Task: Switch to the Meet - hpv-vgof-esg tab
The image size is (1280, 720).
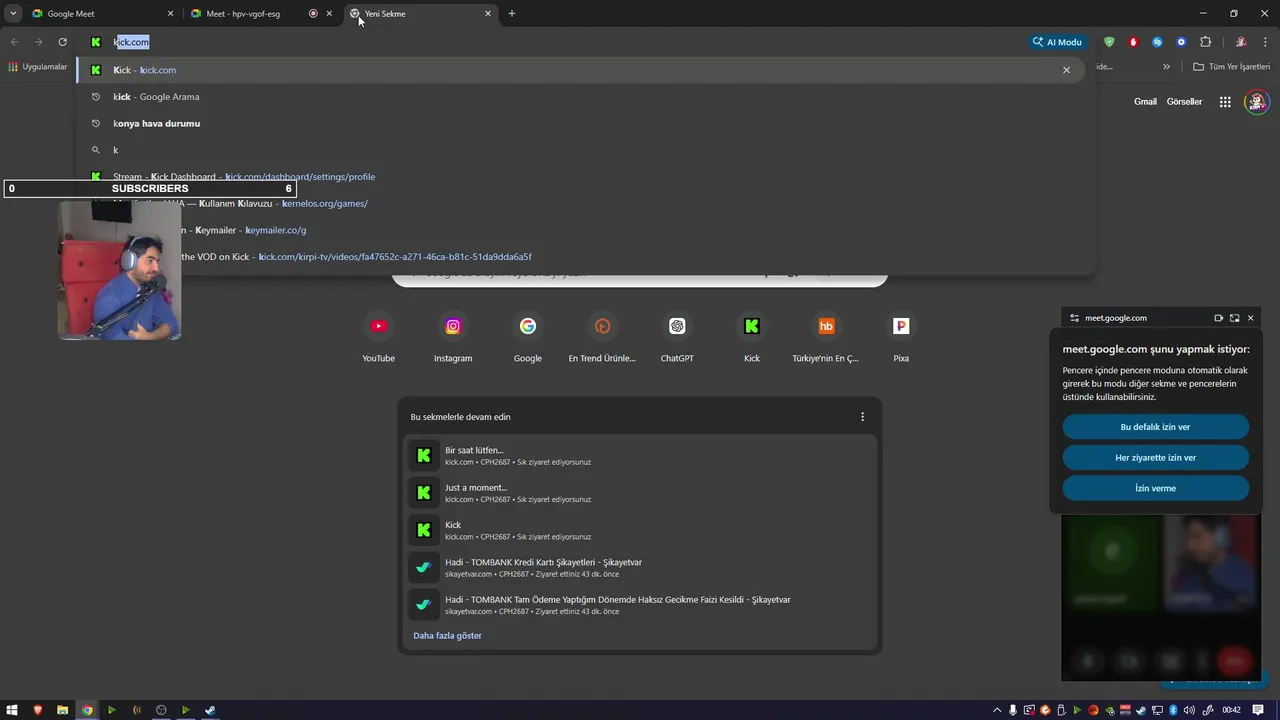Action: point(260,14)
